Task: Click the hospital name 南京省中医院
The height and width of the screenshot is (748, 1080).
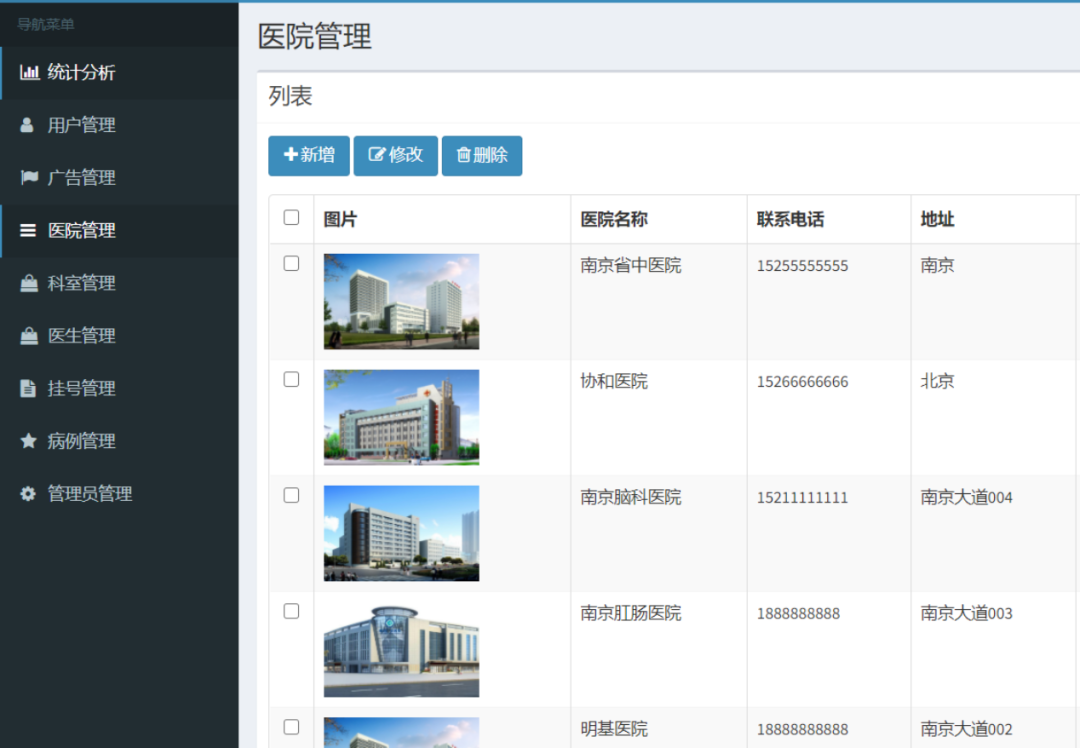Action: tap(631, 265)
